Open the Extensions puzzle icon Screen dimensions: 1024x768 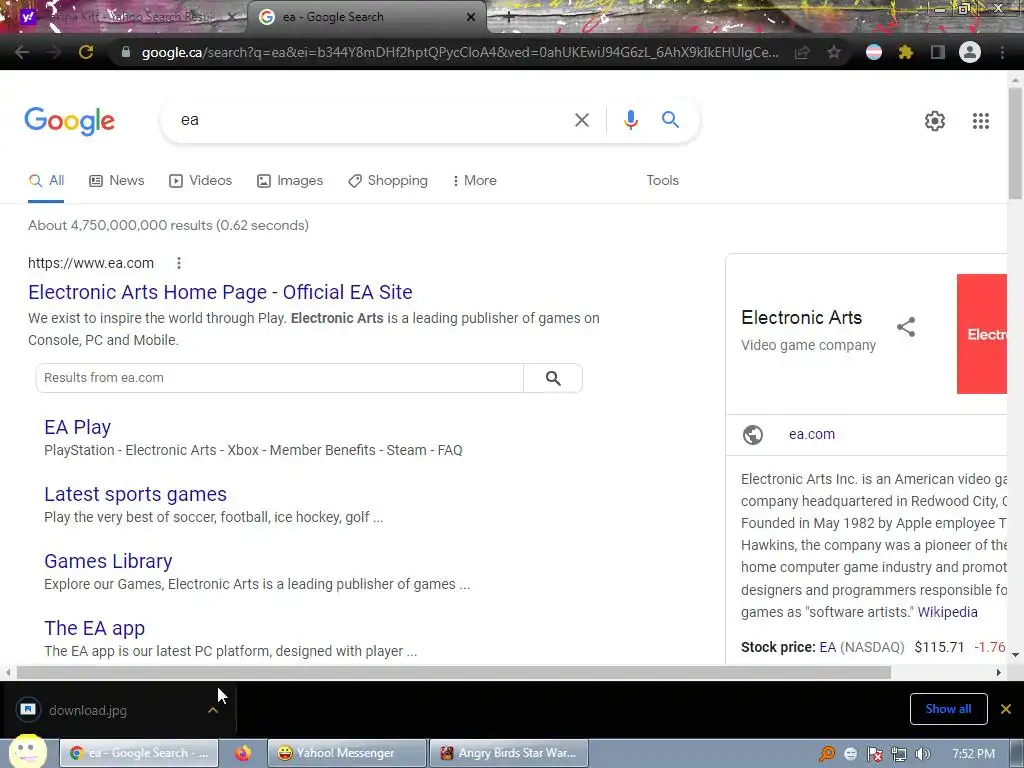click(x=905, y=52)
